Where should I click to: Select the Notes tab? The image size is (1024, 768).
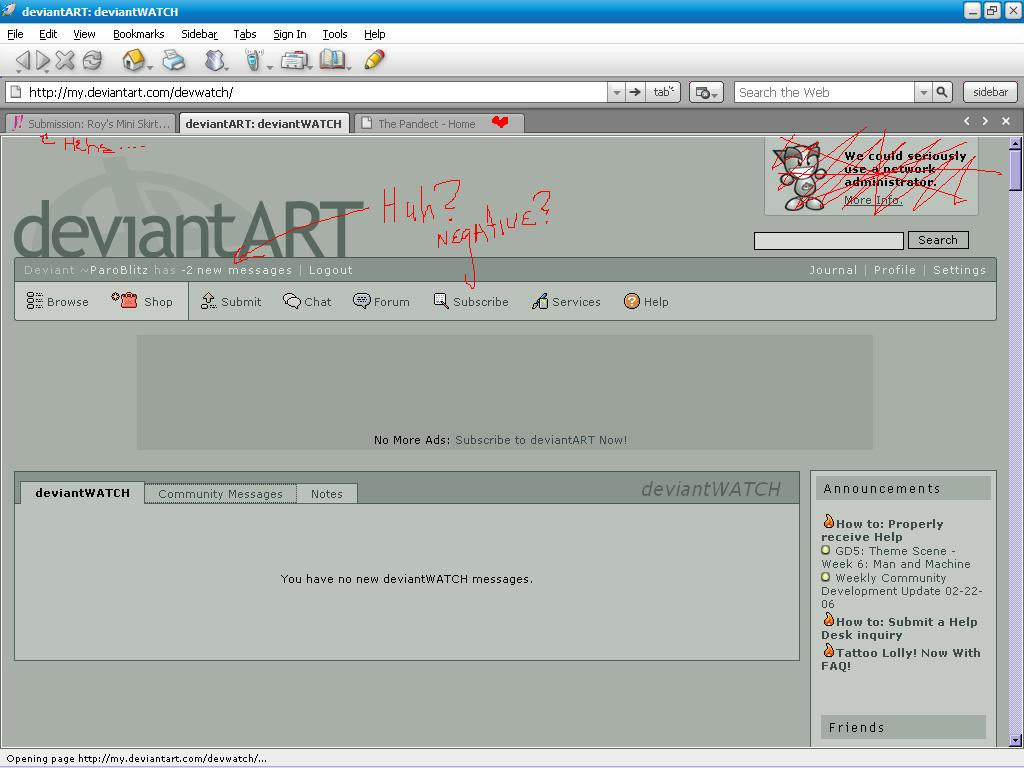point(327,494)
